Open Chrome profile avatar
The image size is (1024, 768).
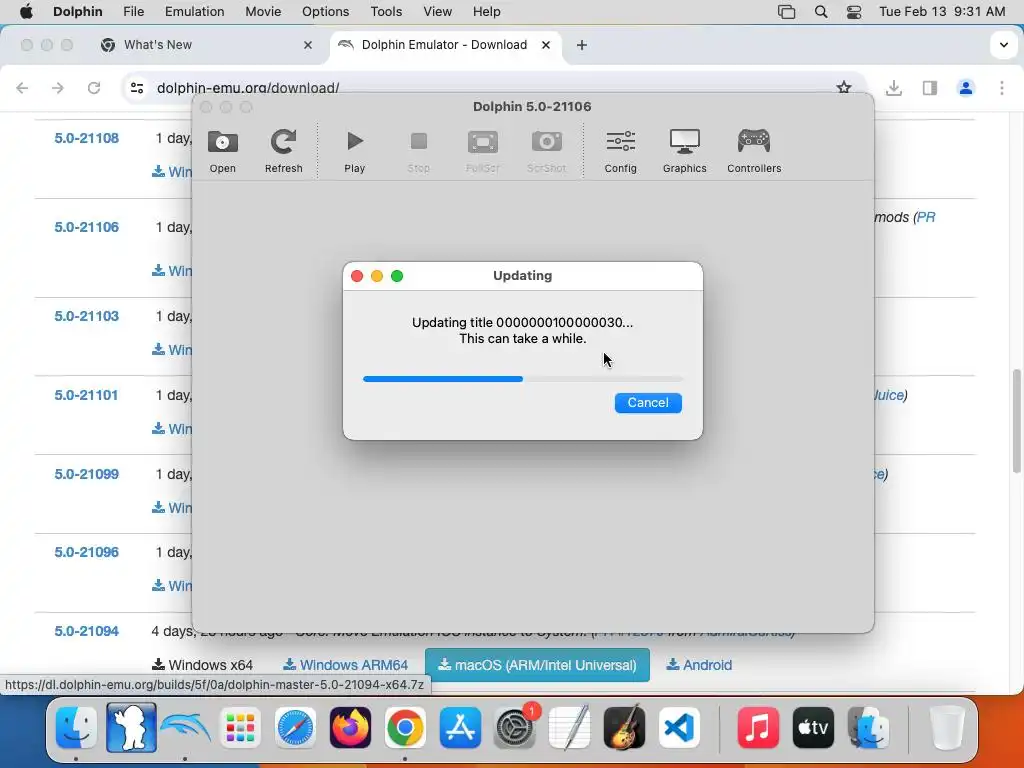coord(966,88)
